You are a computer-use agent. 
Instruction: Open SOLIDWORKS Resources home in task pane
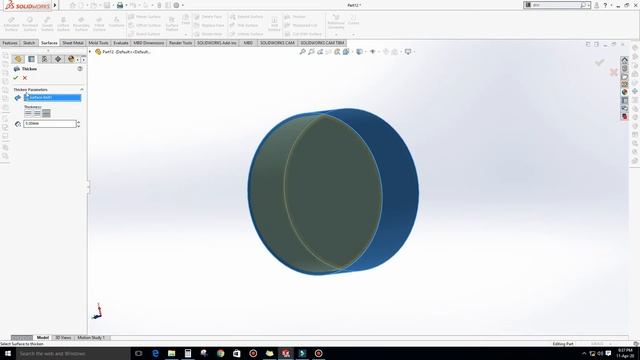624,60
